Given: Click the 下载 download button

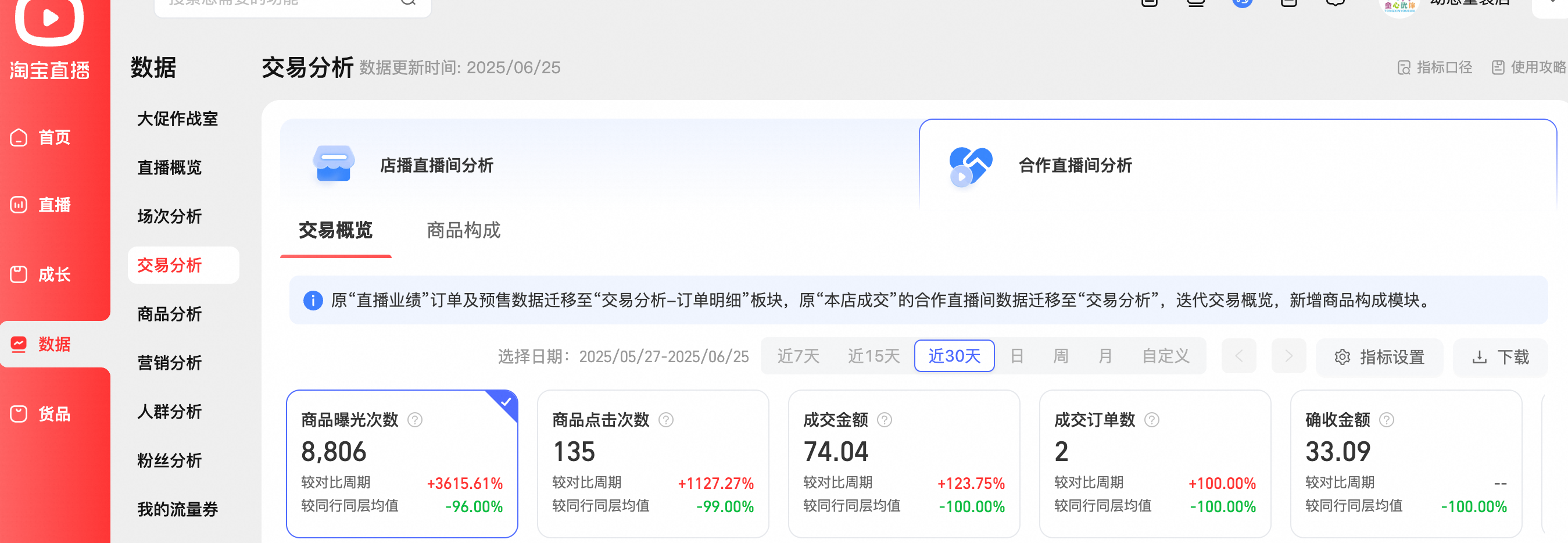Looking at the screenshot, I should pyautogui.click(x=1500, y=358).
